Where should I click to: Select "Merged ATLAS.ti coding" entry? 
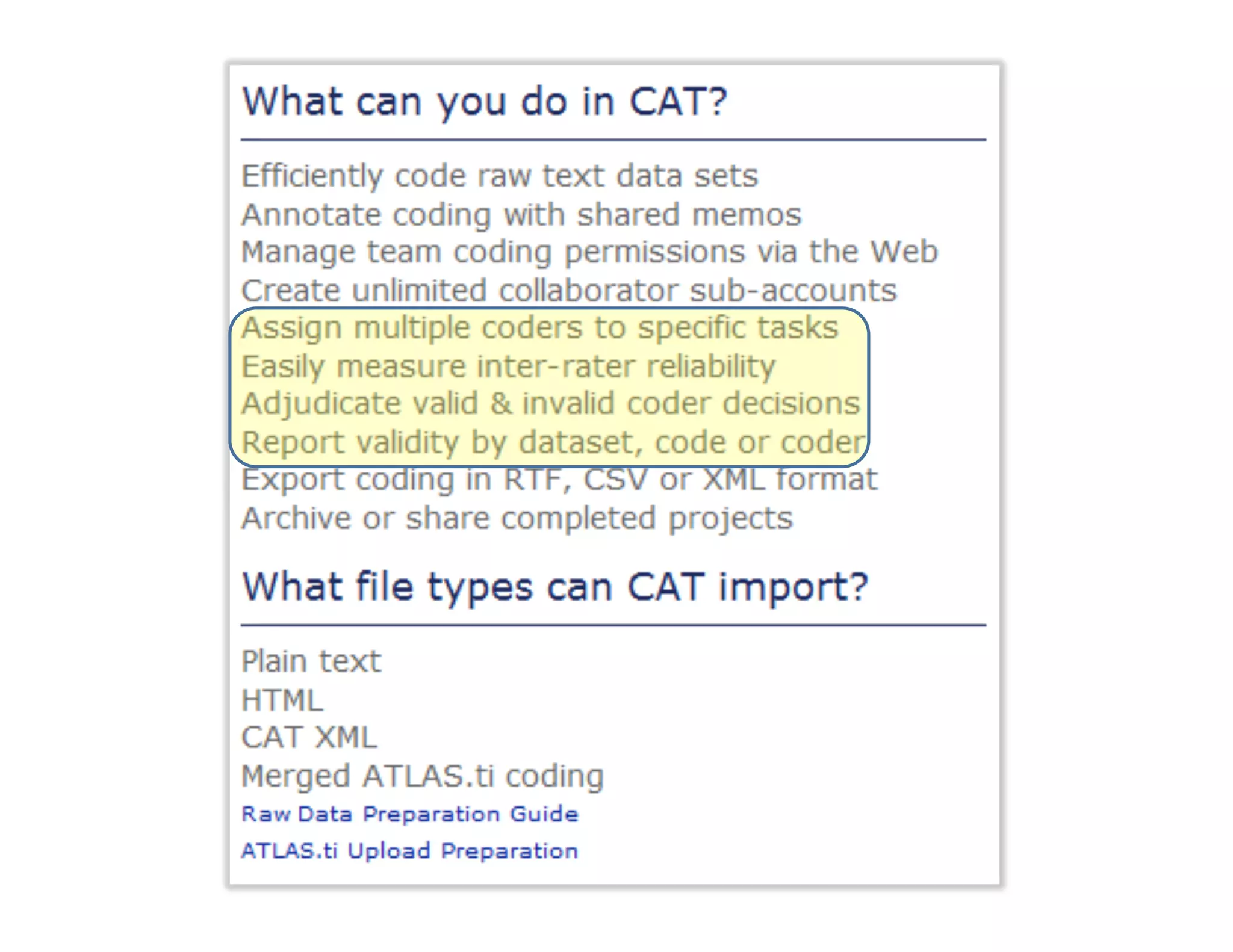(x=423, y=776)
